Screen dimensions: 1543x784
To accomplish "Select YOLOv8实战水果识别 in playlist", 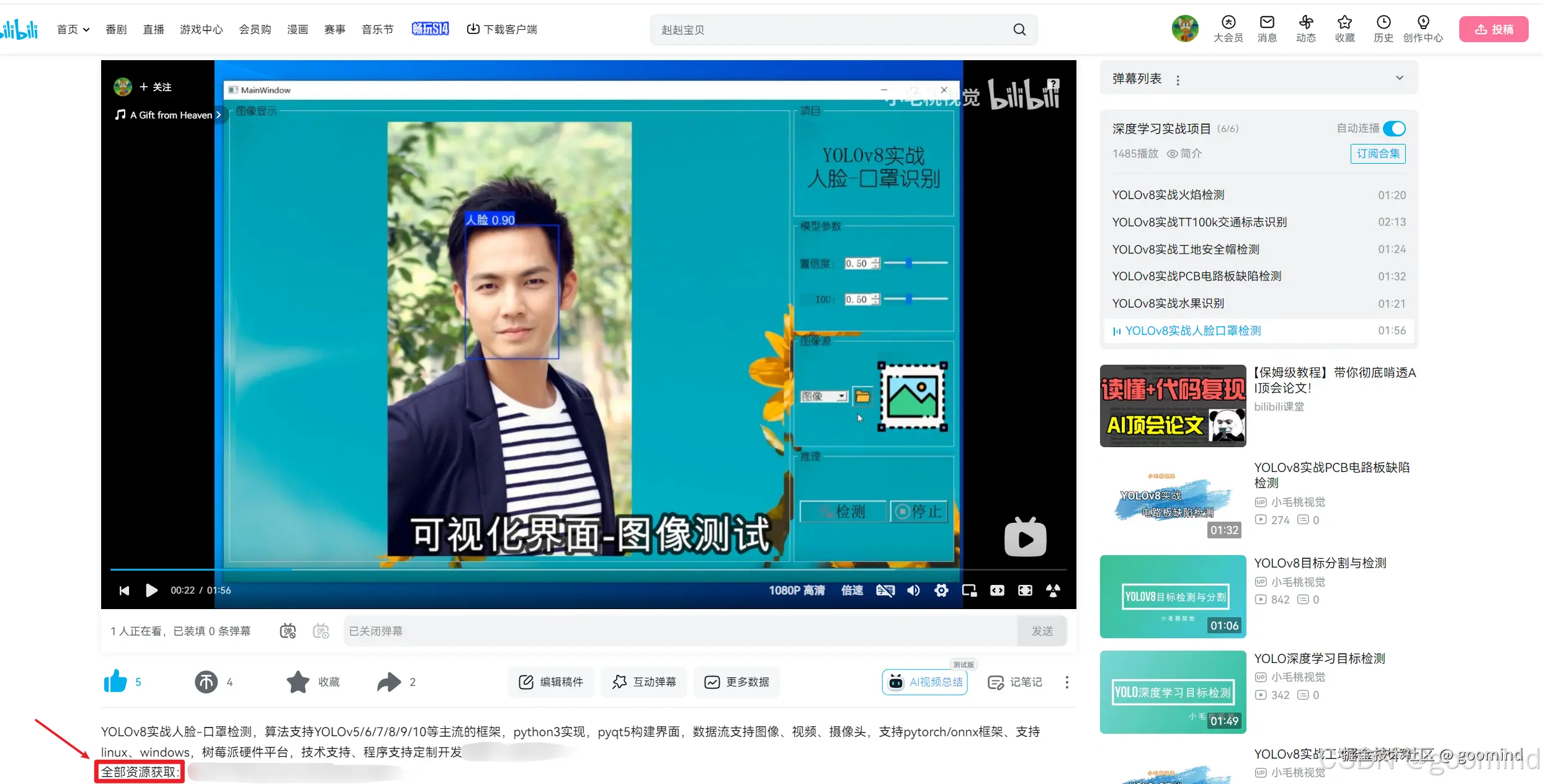I will pyautogui.click(x=1168, y=303).
